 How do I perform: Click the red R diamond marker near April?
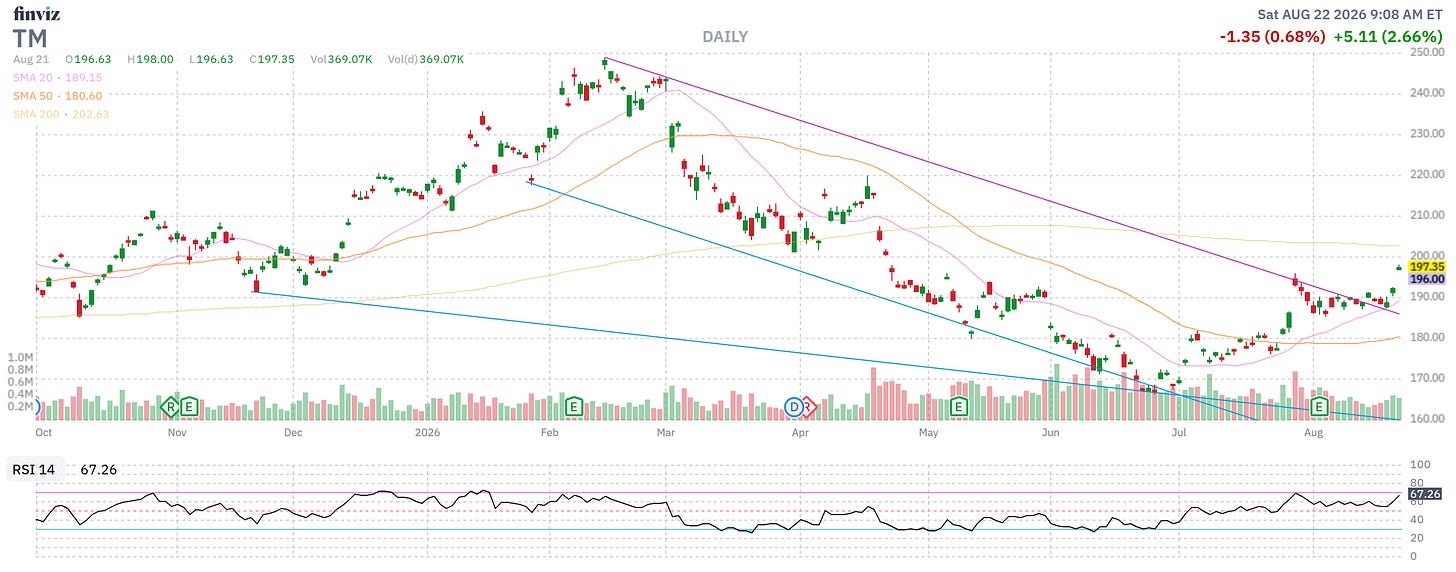tap(809, 407)
